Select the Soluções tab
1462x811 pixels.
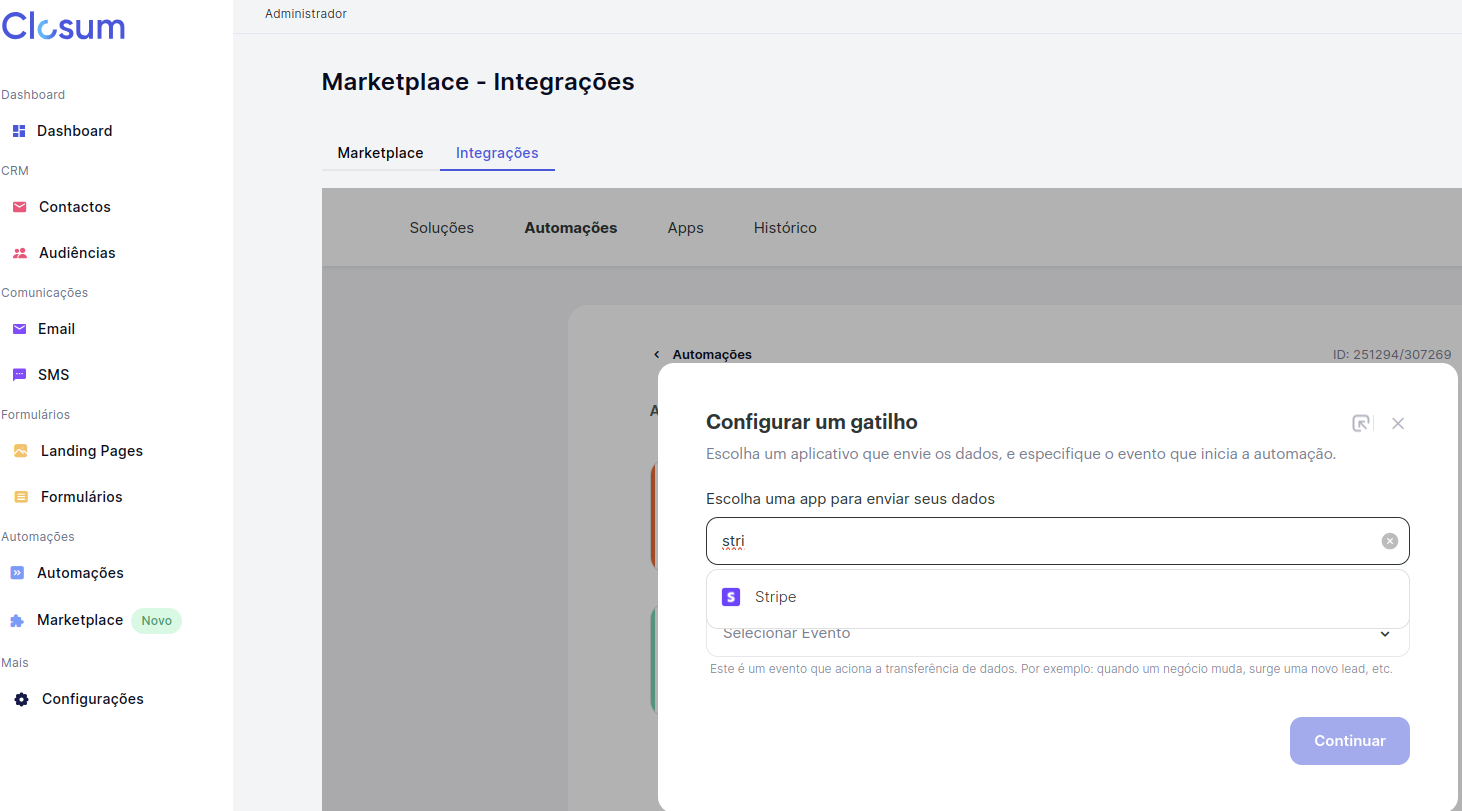tap(442, 228)
